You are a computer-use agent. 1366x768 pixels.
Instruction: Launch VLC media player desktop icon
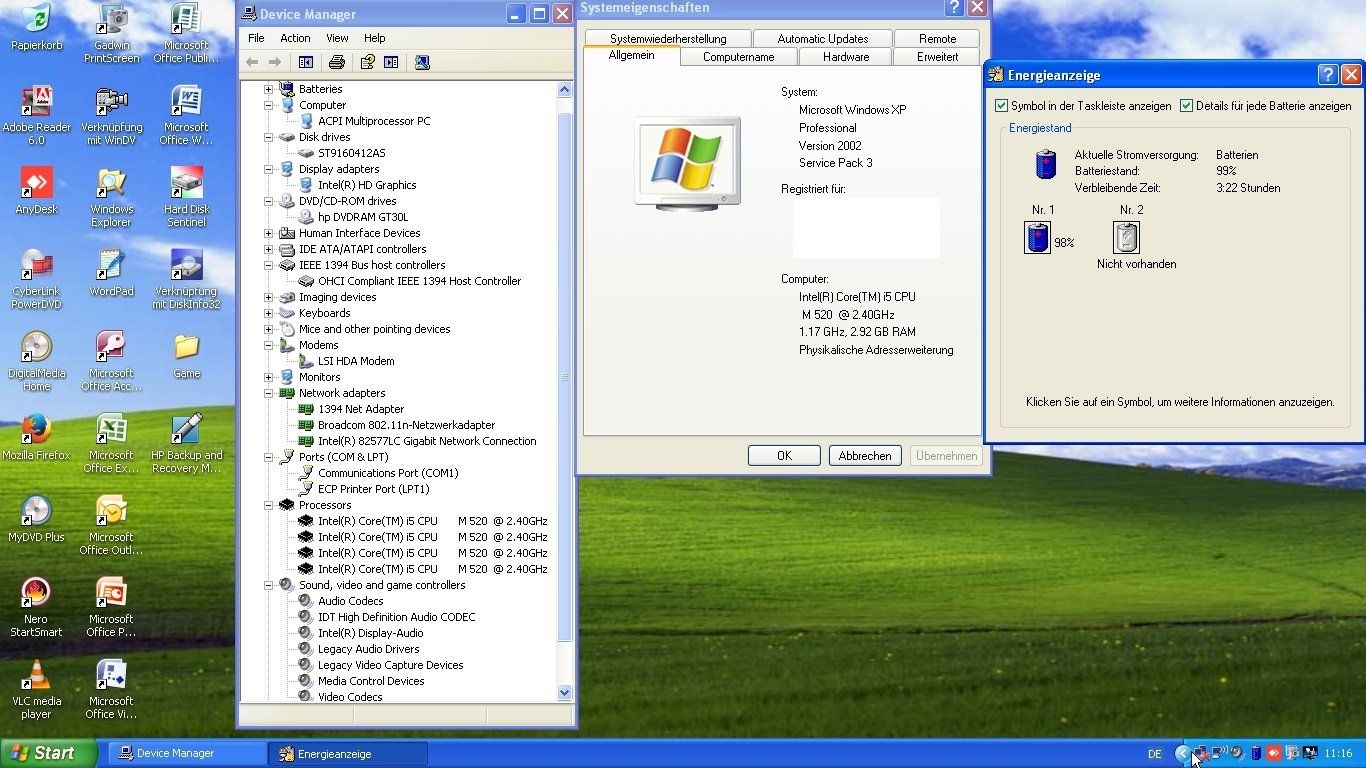tap(37, 690)
